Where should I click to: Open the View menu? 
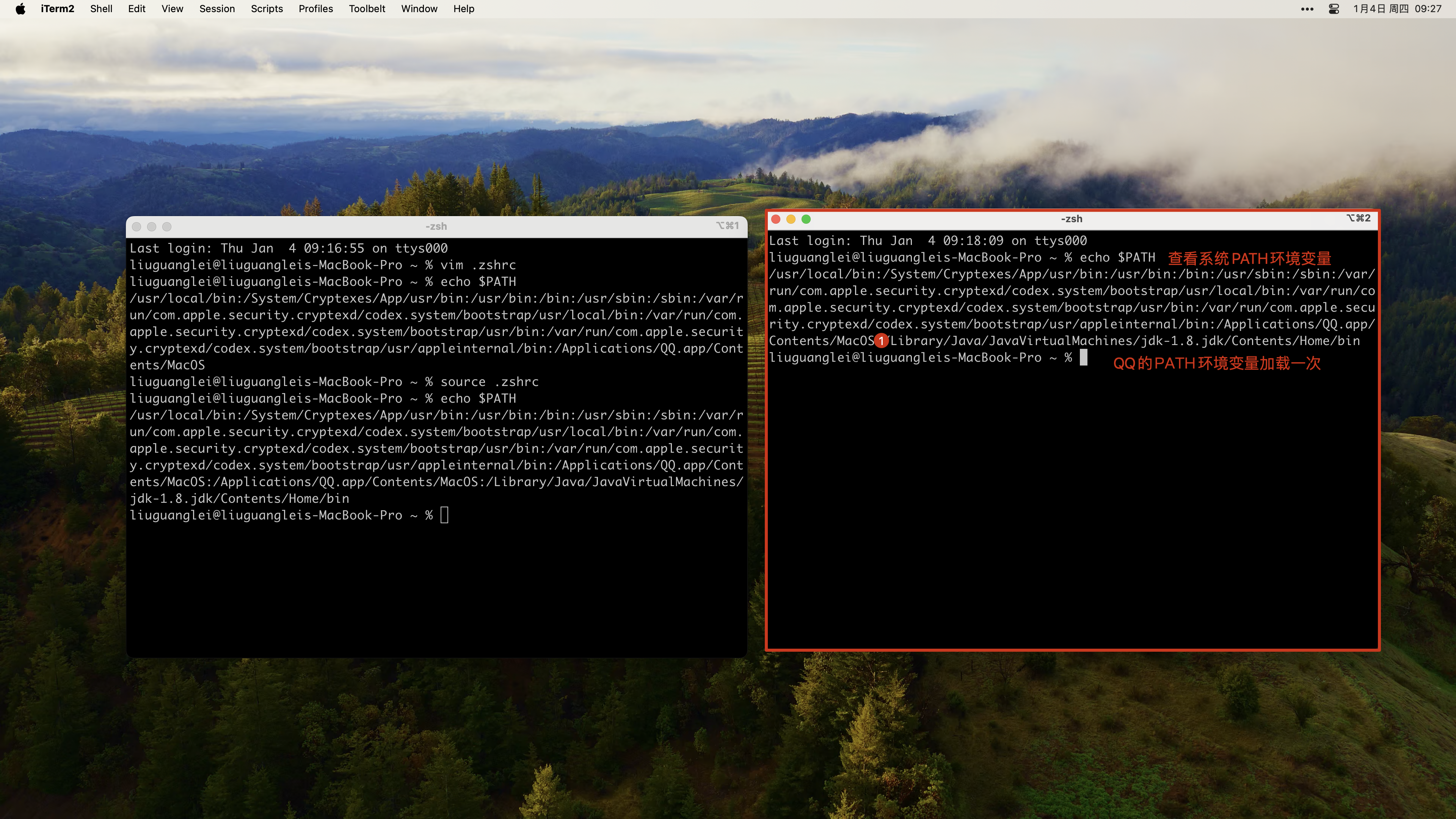pos(172,8)
